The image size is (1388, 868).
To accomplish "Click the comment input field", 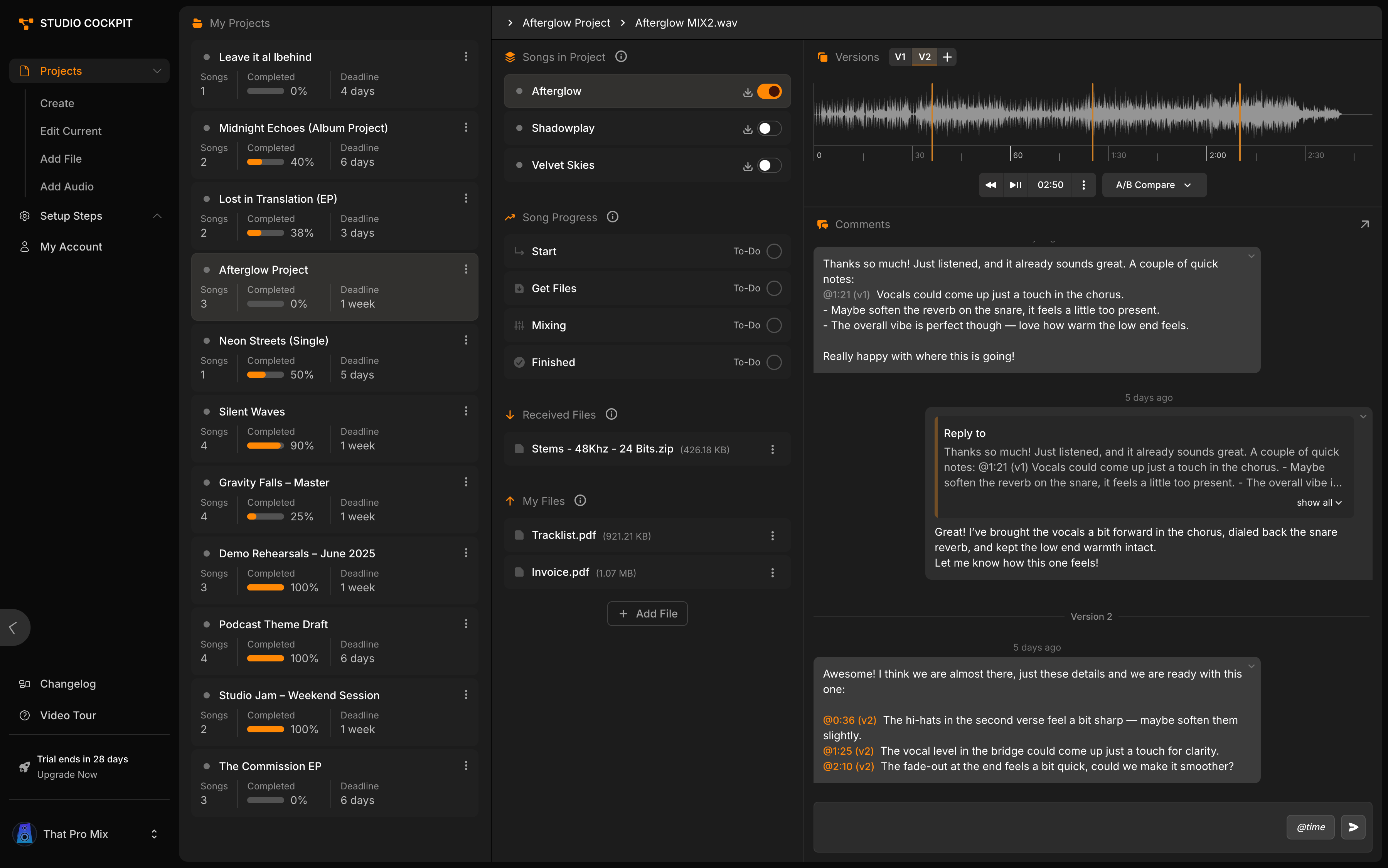I will 1034,827.
